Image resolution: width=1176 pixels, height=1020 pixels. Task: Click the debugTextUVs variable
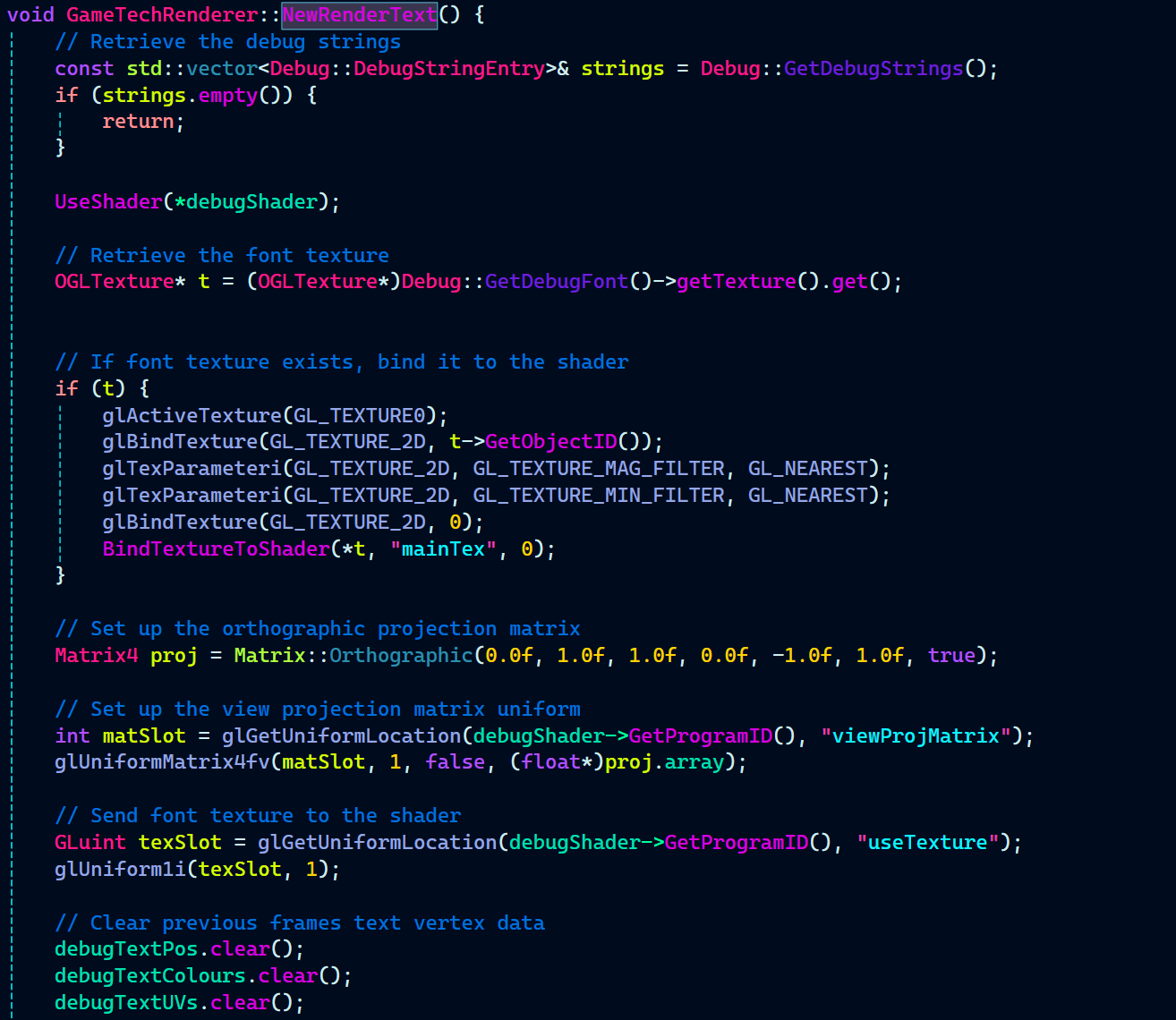click(x=126, y=1003)
